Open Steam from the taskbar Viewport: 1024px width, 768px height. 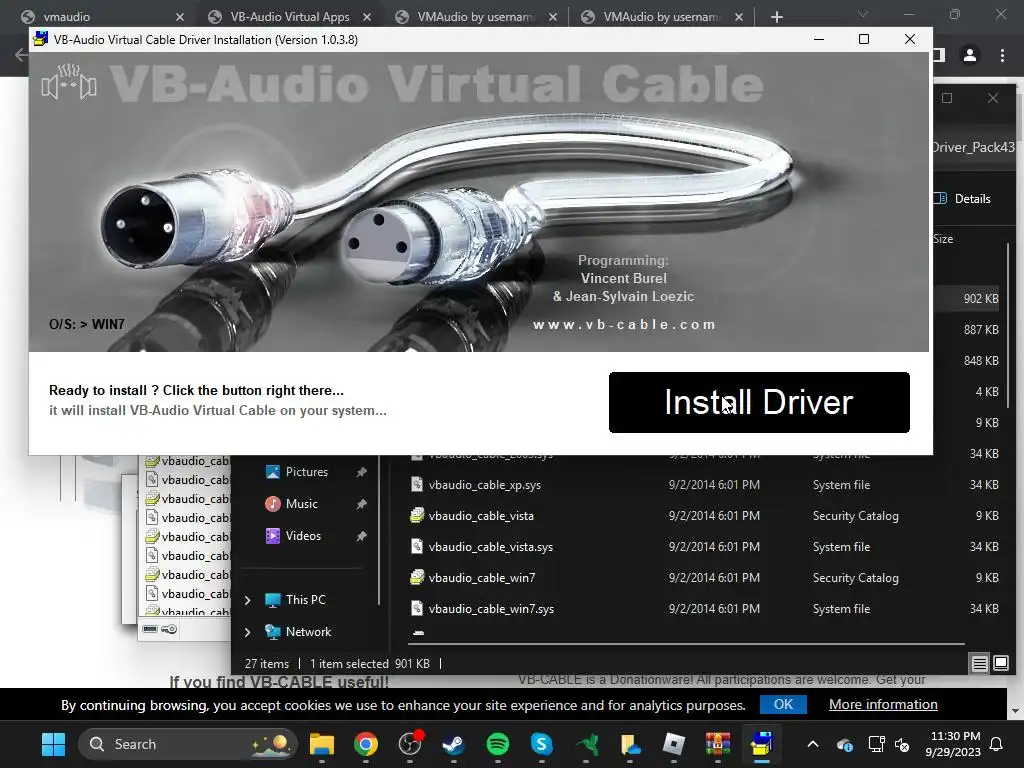[453, 744]
